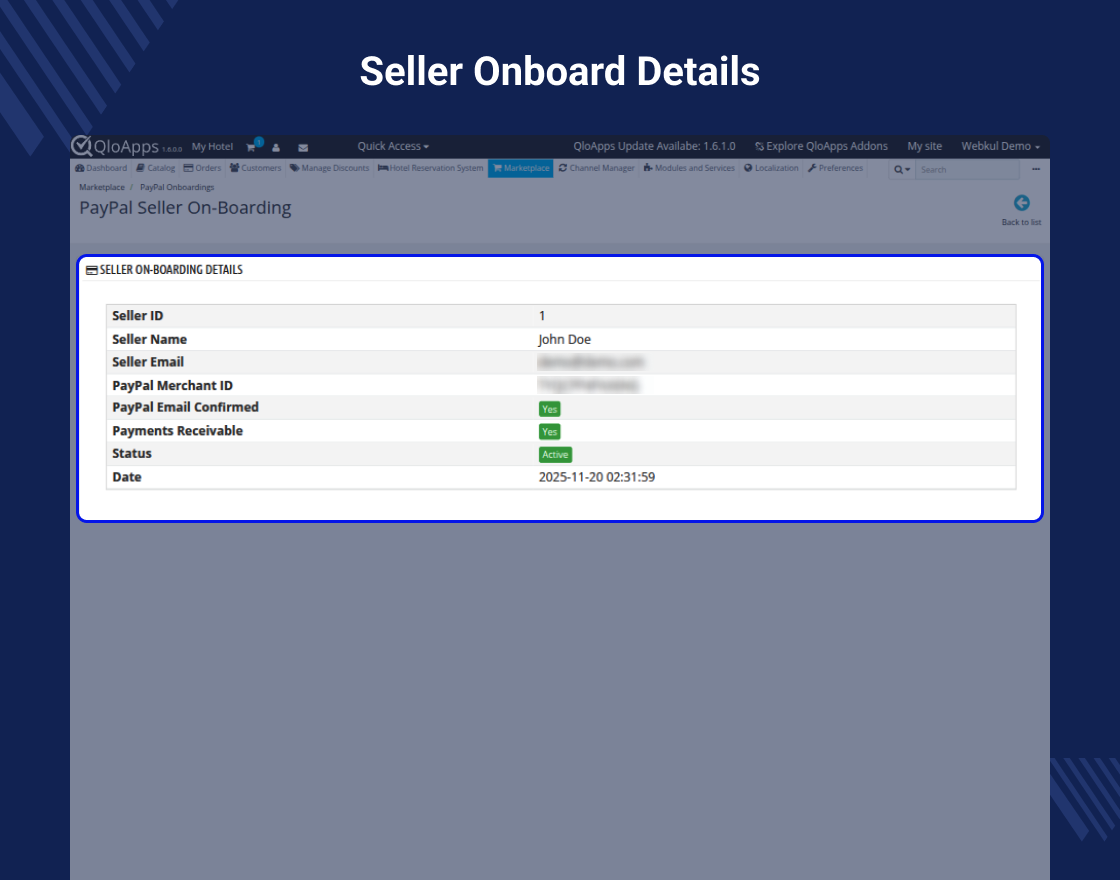The image size is (1120, 880).
Task: Open the customers notification person icon
Action: [x=276, y=147]
